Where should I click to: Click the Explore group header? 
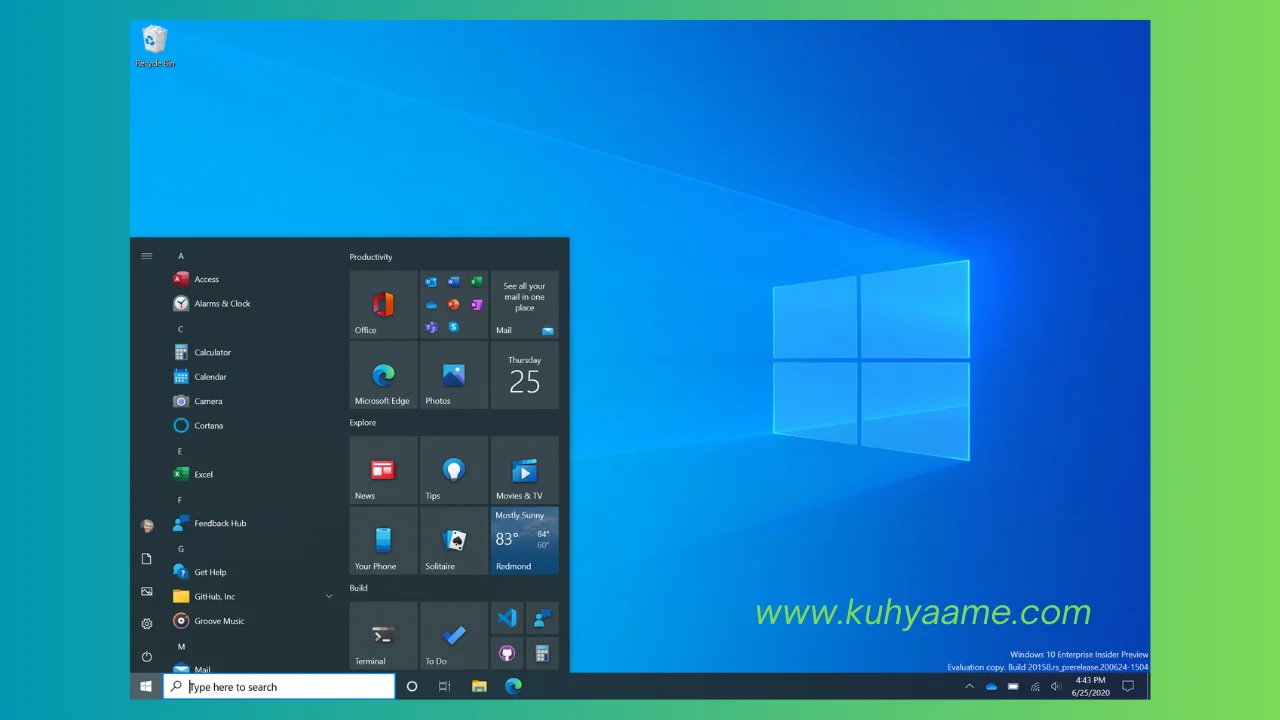click(363, 422)
